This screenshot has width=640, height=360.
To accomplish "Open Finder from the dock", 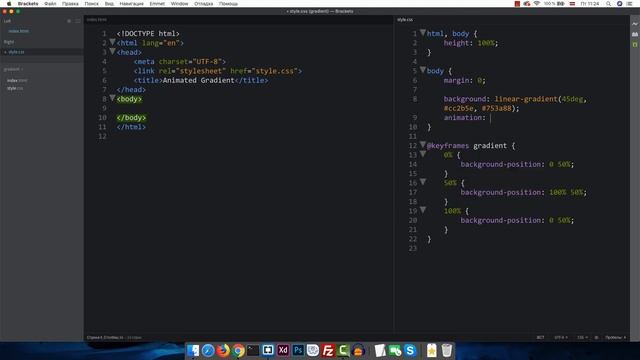I will pyautogui.click(x=193, y=350).
